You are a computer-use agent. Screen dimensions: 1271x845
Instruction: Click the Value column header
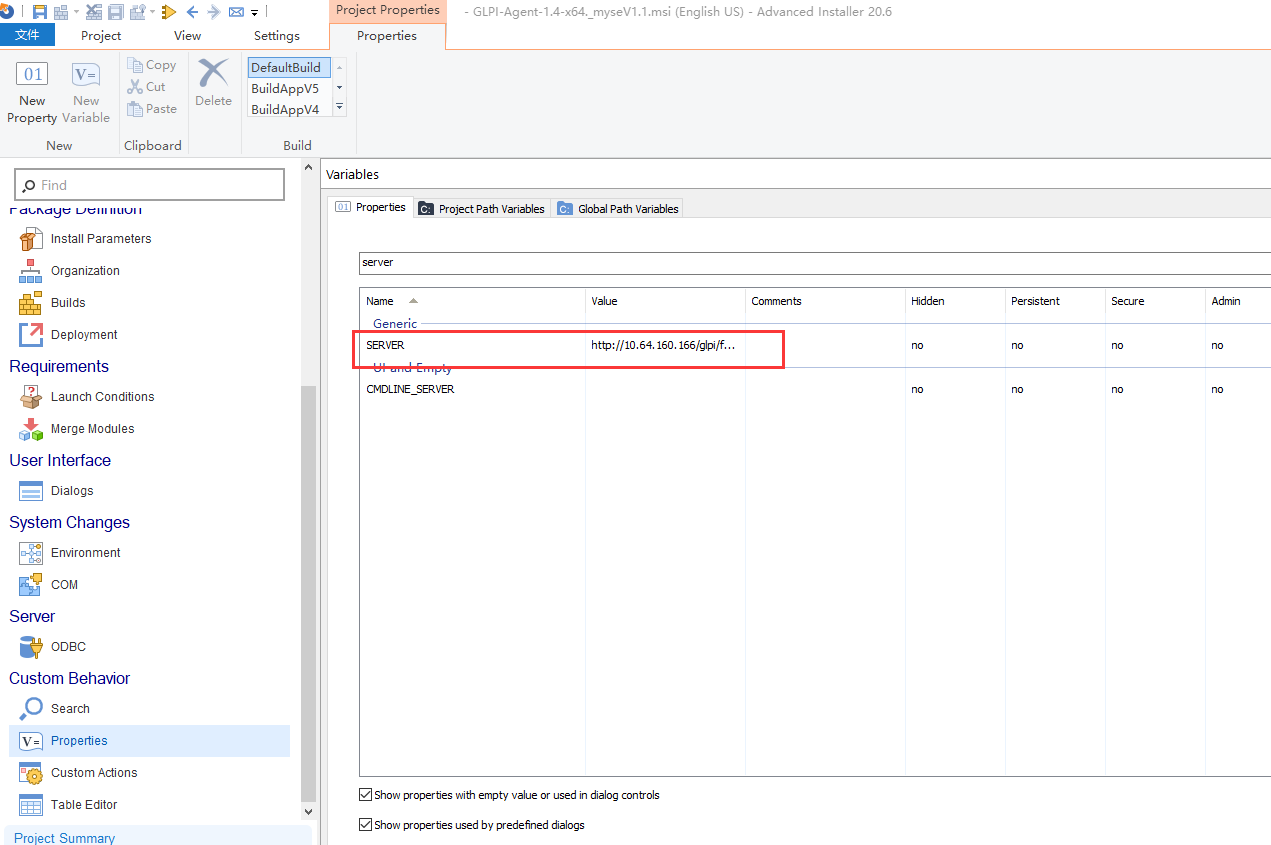[665, 301]
